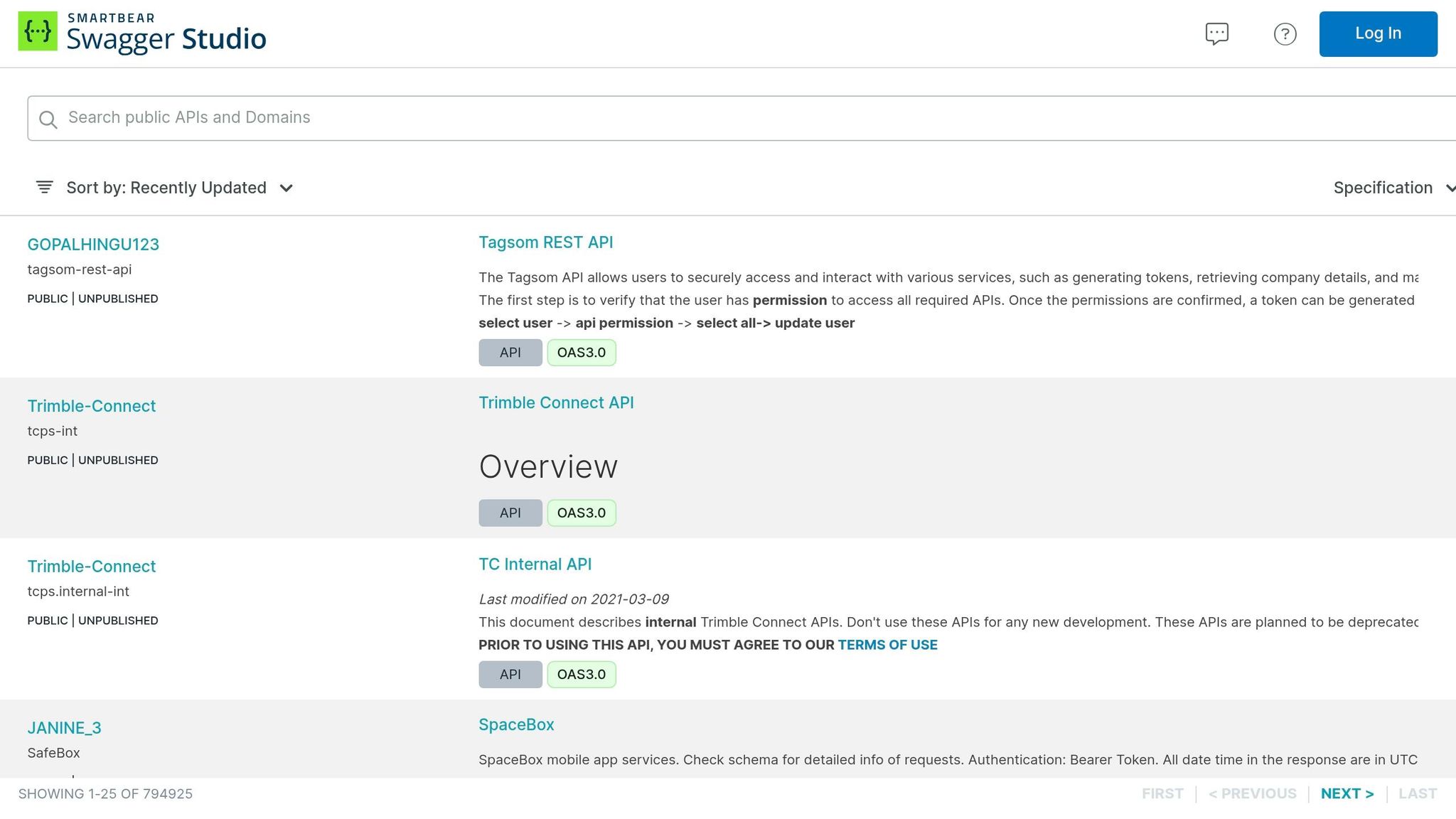Open owner JANINE_3 link

pyautogui.click(x=64, y=728)
